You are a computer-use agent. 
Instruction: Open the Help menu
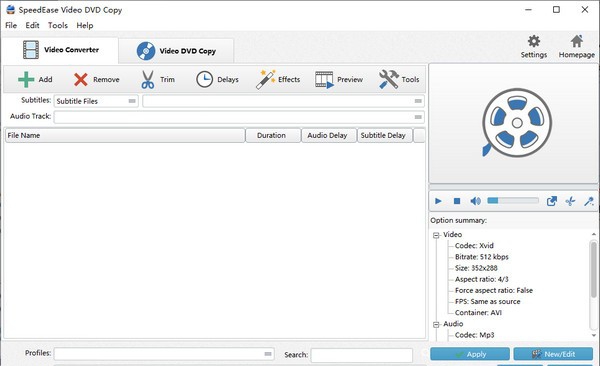85,25
